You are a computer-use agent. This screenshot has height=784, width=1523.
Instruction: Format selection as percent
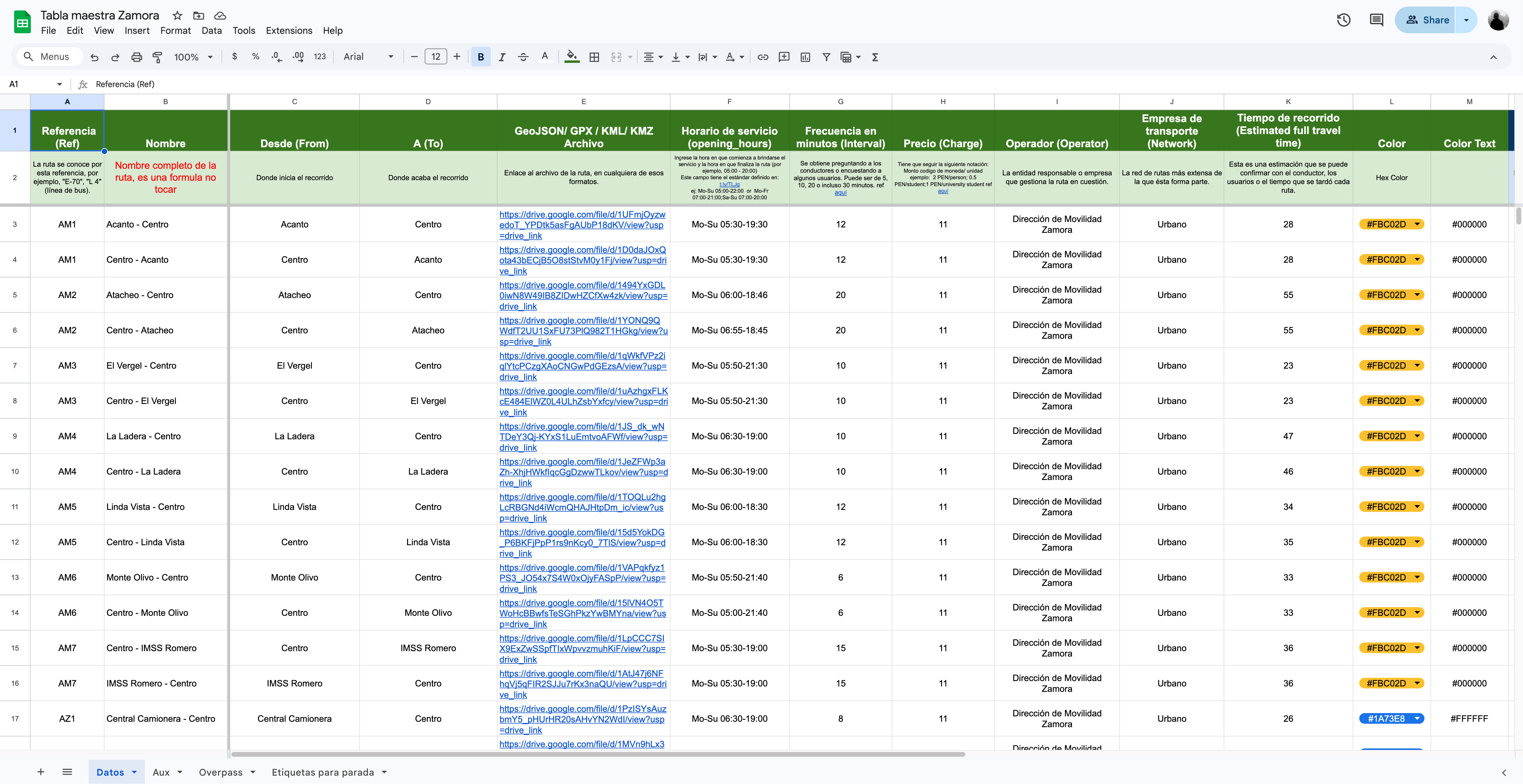tap(255, 57)
